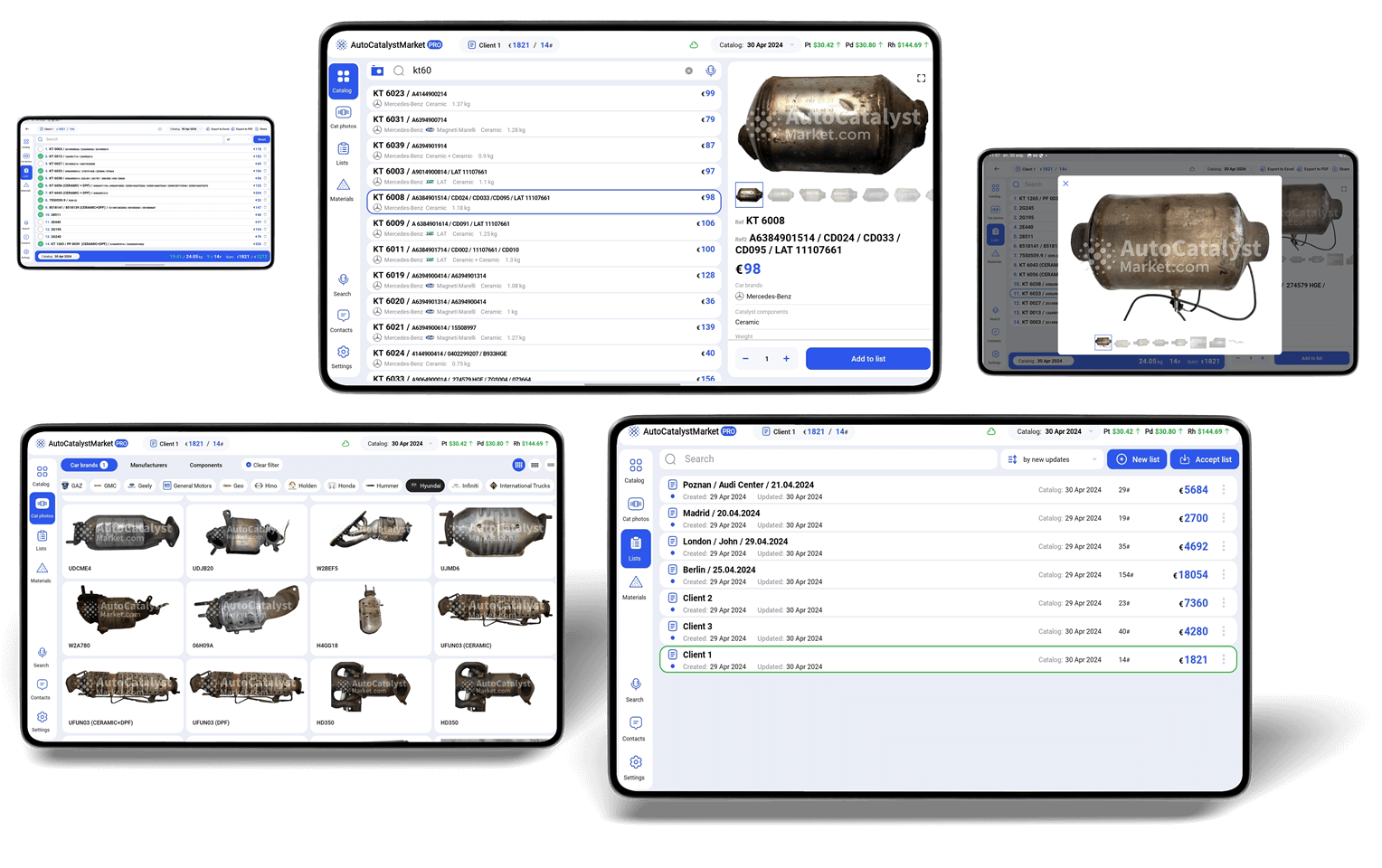Close the enlarged catalyst photo popup
The image size is (1382, 868).
pyautogui.click(x=1065, y=184)
